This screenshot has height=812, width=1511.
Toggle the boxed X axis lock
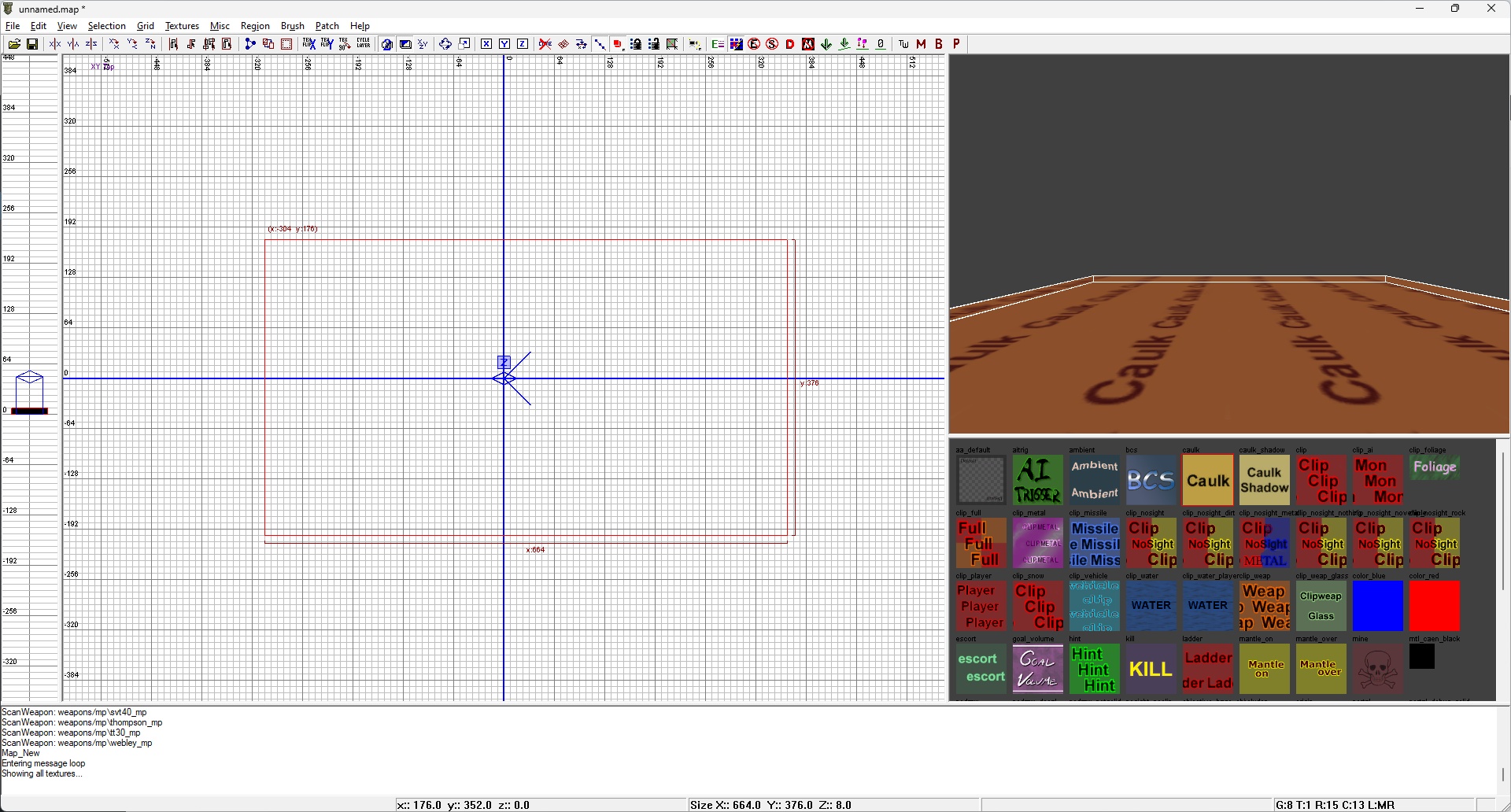click(x=486, y=45)
